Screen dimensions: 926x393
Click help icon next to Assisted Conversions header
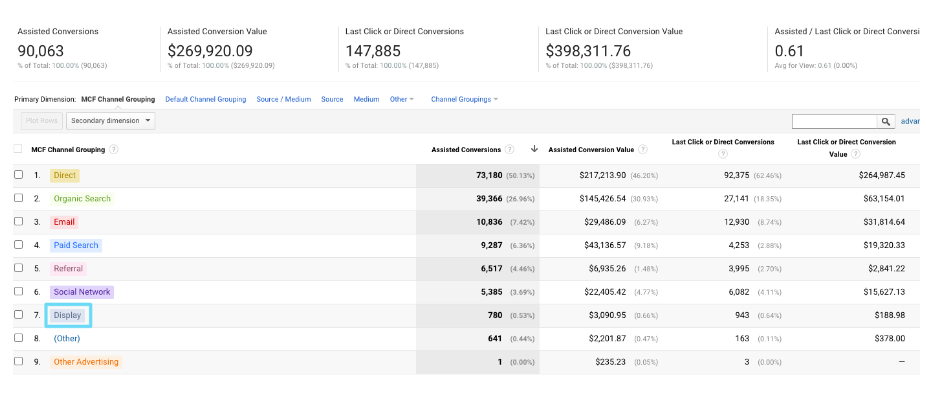click(510, 150)
